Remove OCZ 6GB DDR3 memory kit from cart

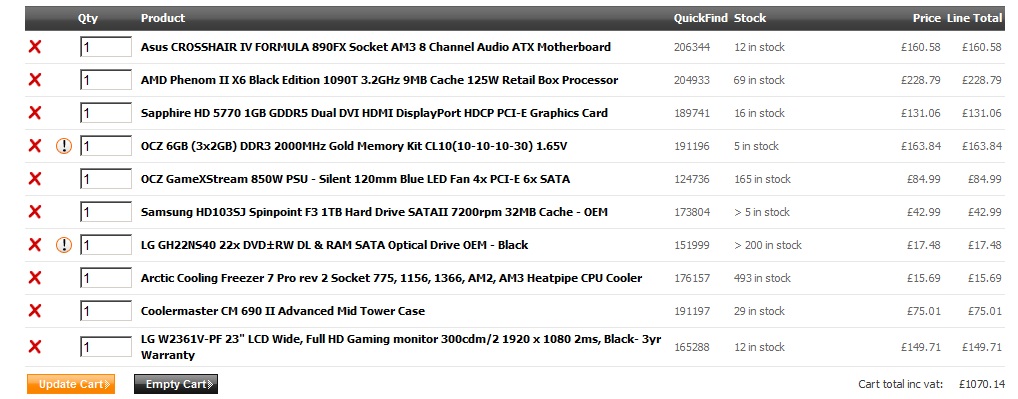point(35,146)
